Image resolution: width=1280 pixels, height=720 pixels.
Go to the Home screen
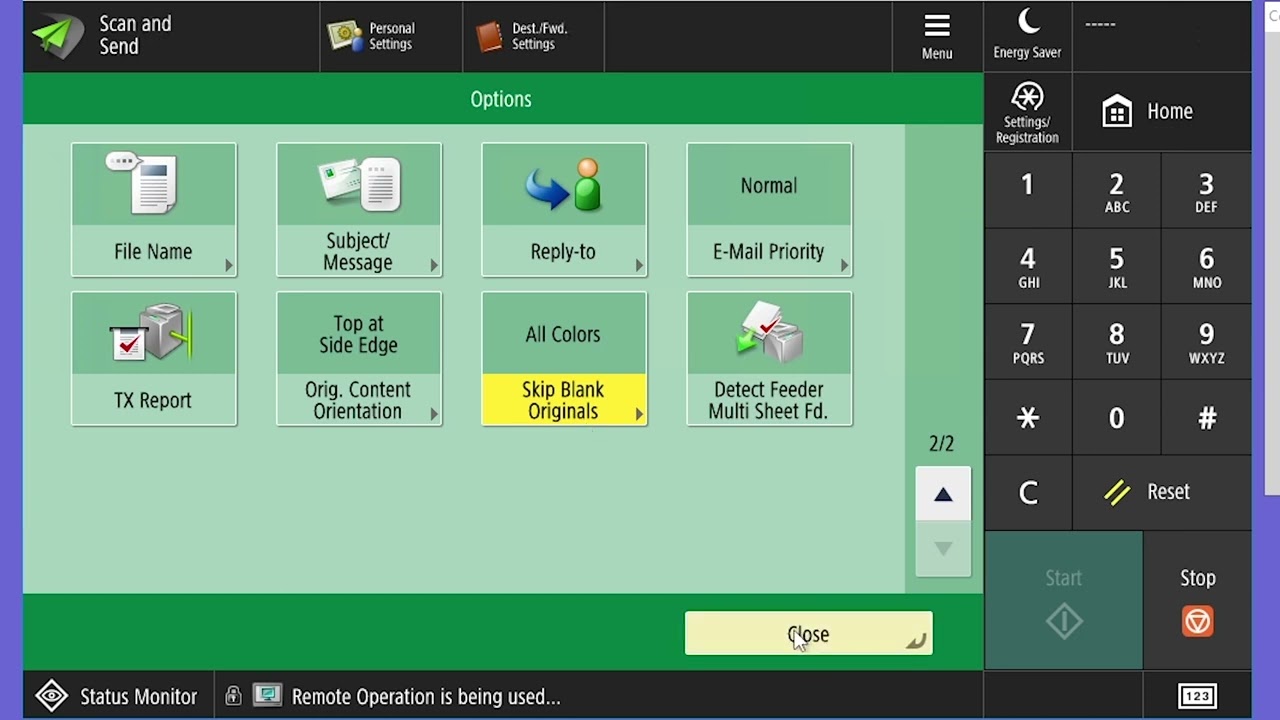(x=1162, y=112)
